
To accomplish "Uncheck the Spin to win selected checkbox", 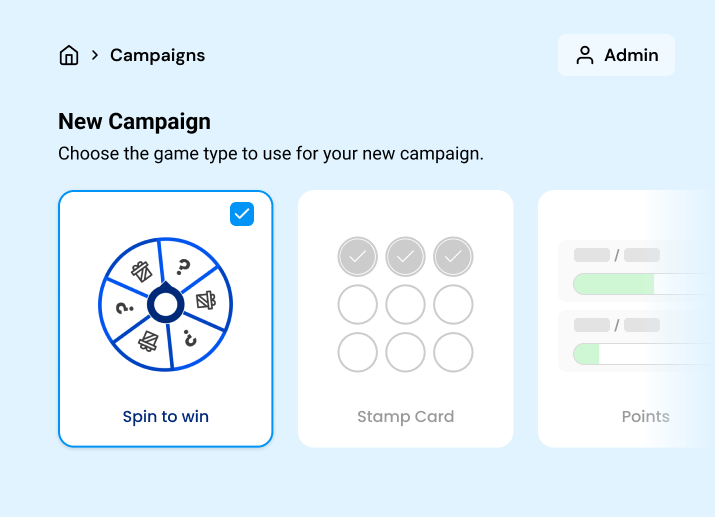I will [242, 214].
